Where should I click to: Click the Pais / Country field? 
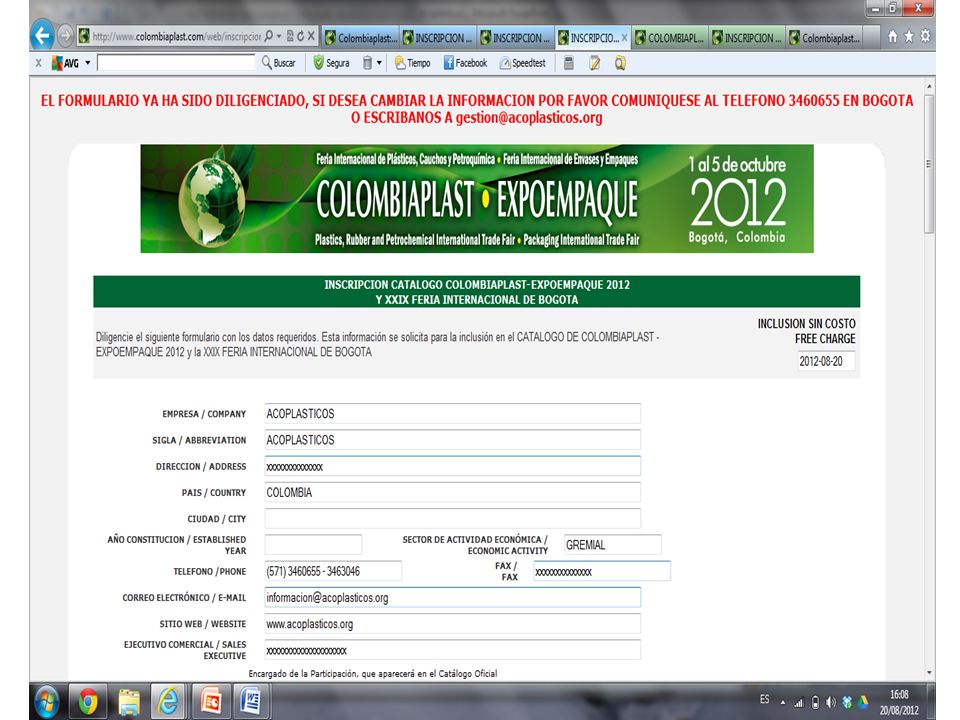click(452, 493)
